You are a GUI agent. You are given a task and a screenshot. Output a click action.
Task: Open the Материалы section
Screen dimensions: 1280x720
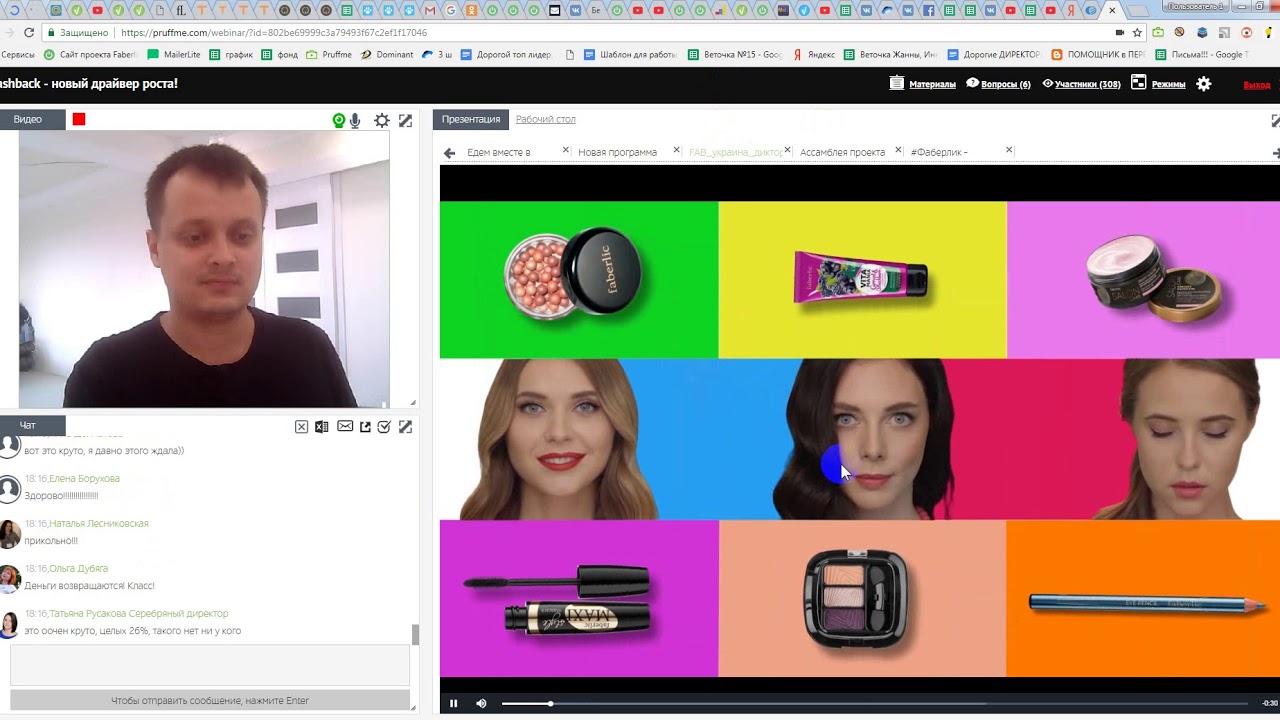[923, 84]
